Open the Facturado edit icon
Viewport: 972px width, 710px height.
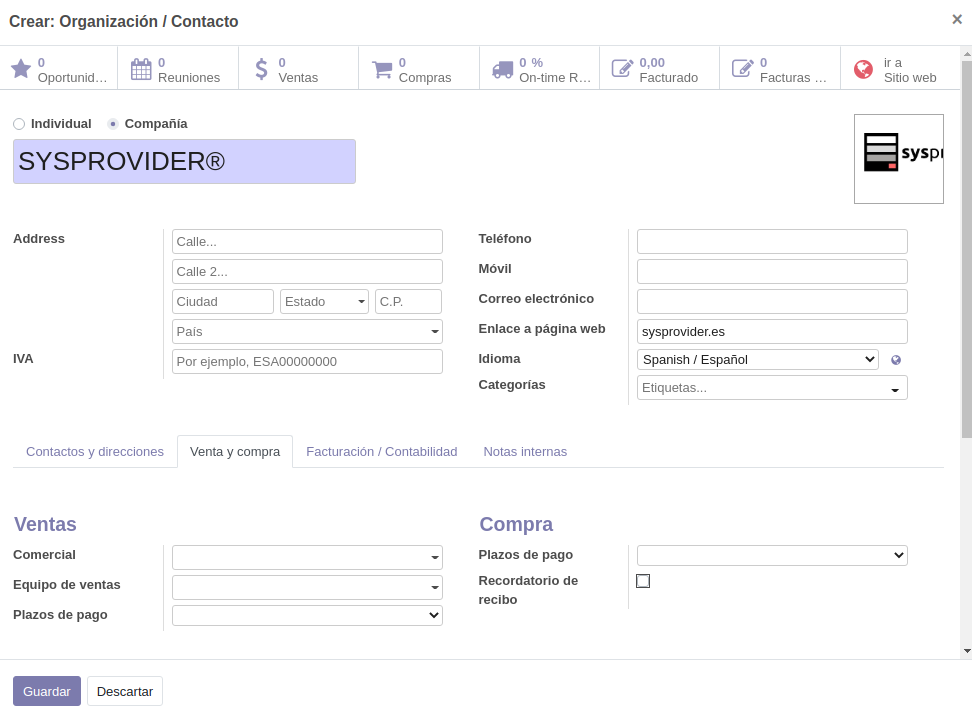(x=622, y=69)
